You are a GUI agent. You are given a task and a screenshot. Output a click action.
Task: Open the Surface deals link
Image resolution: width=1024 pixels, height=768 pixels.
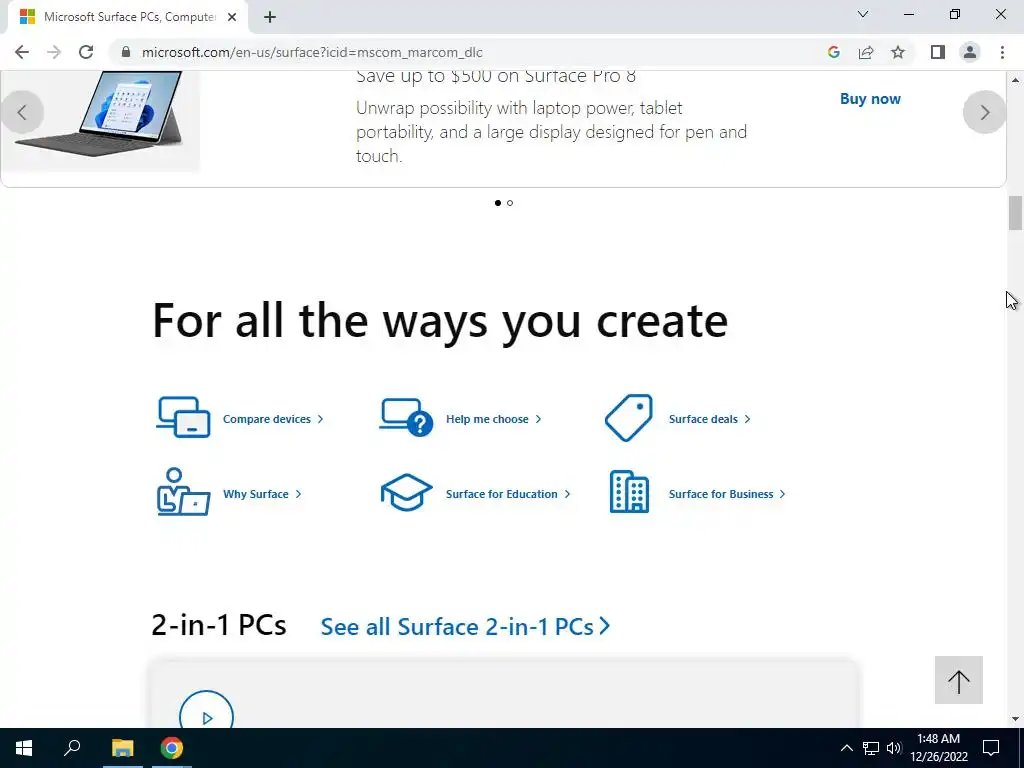(x=710, y=419)
